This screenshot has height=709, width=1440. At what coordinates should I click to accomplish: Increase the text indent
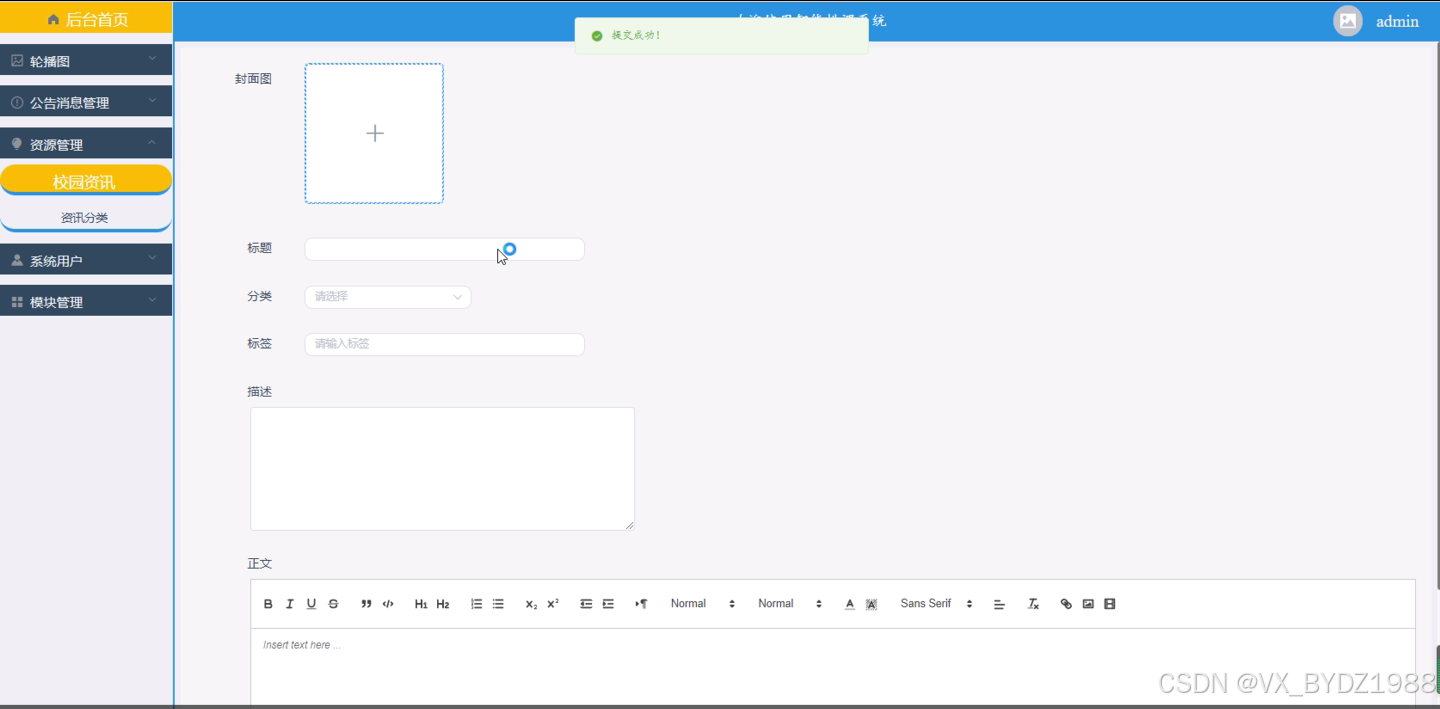[608, 604]
